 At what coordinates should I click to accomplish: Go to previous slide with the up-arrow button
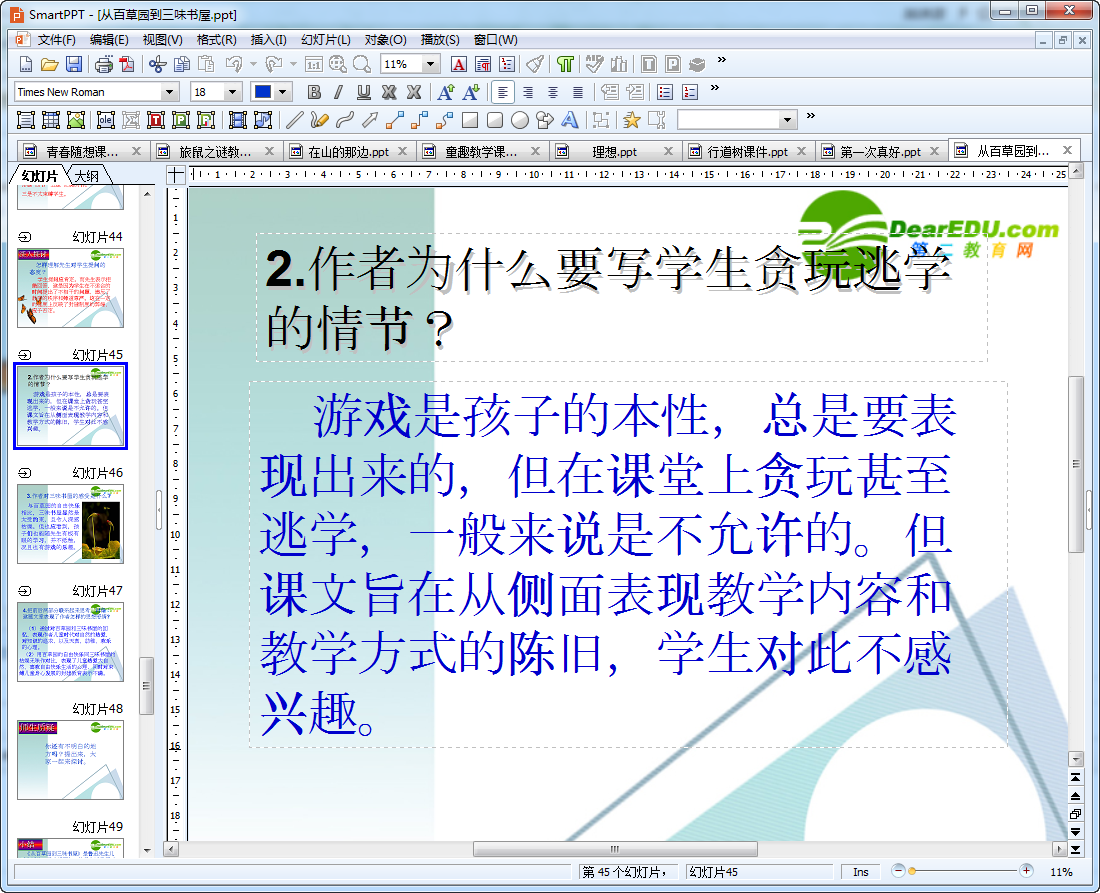1075,795
